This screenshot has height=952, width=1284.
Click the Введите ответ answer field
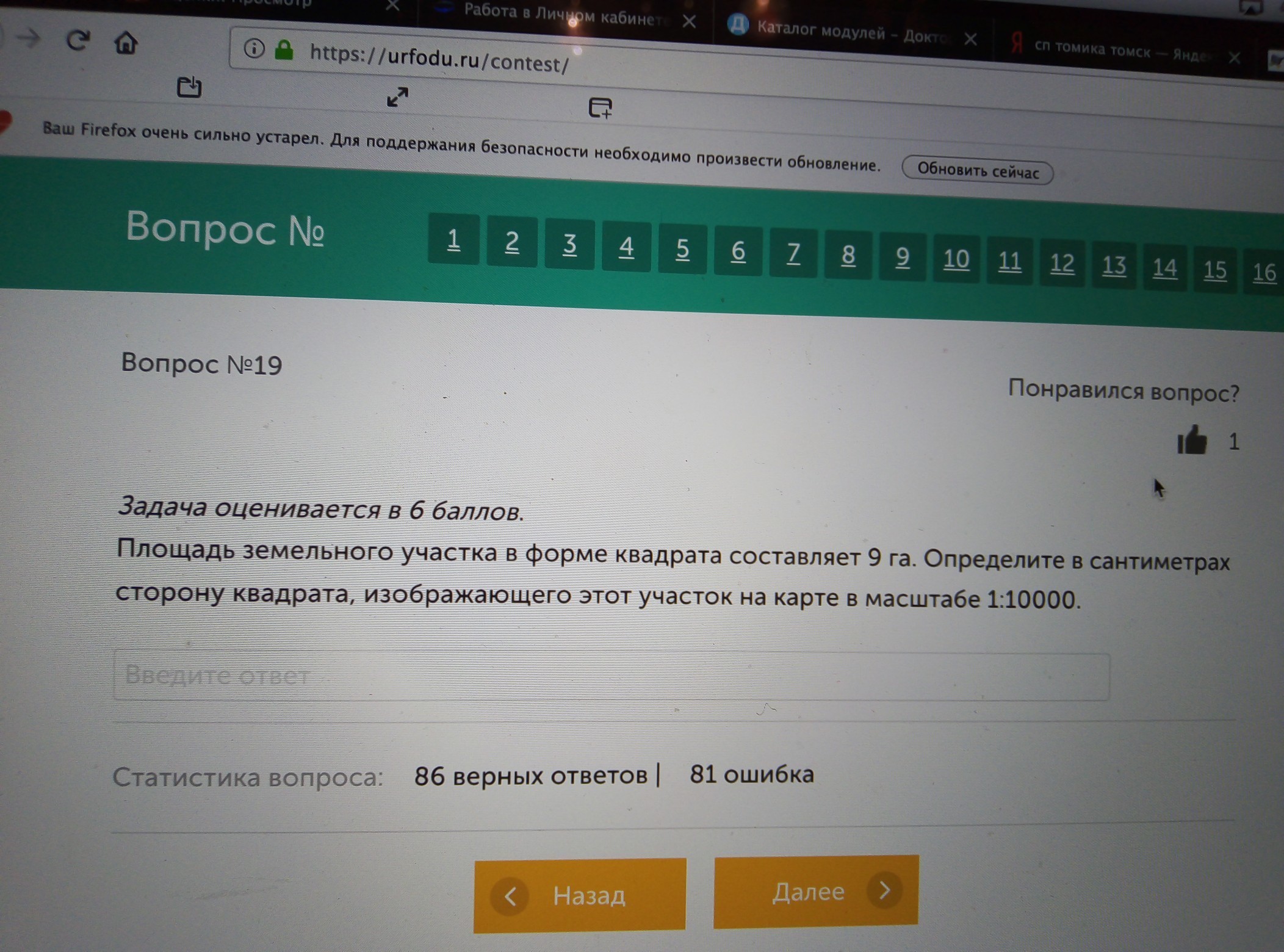click(610, 677)
